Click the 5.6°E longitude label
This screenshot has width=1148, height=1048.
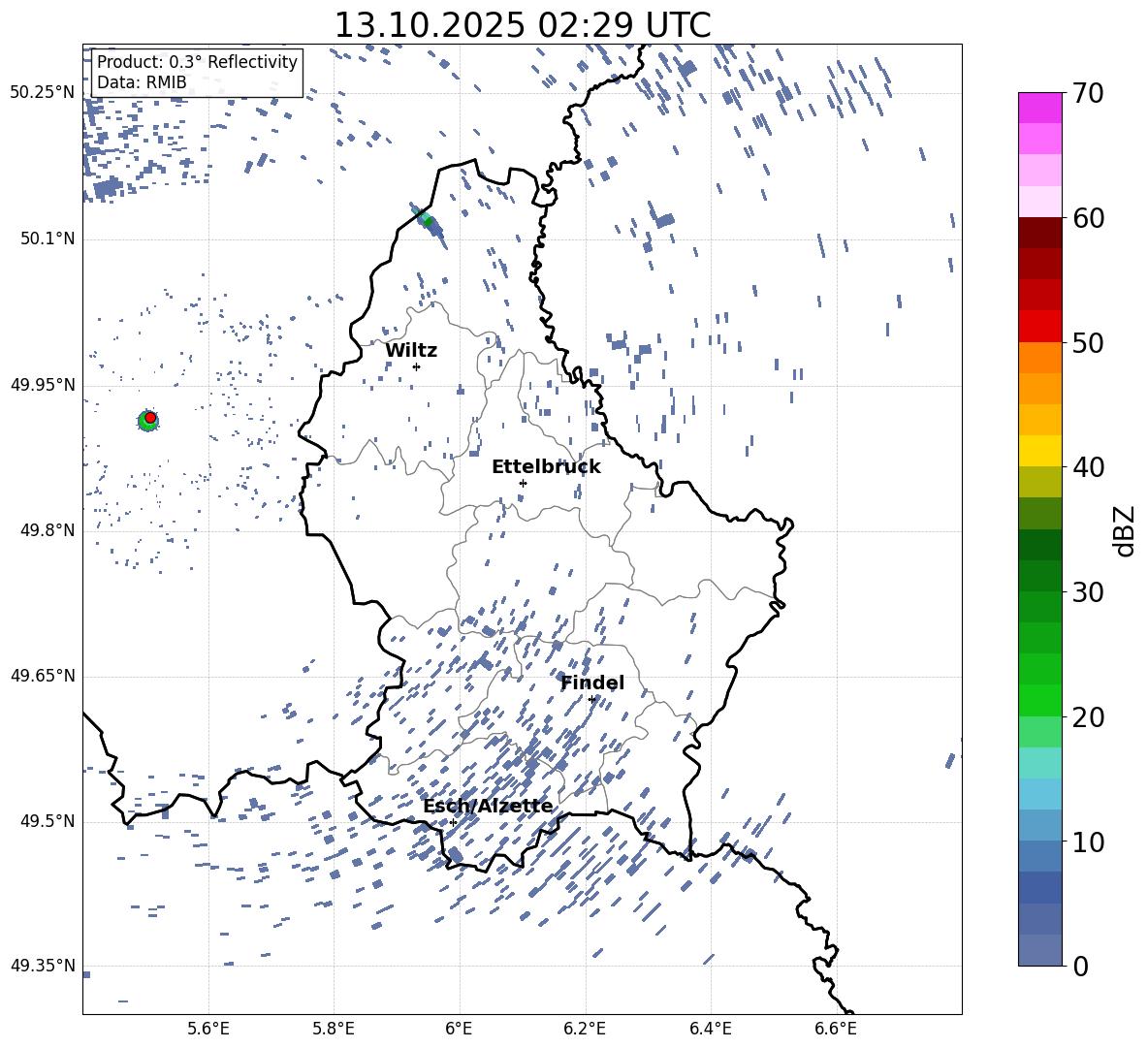(x=208, y=1029)
